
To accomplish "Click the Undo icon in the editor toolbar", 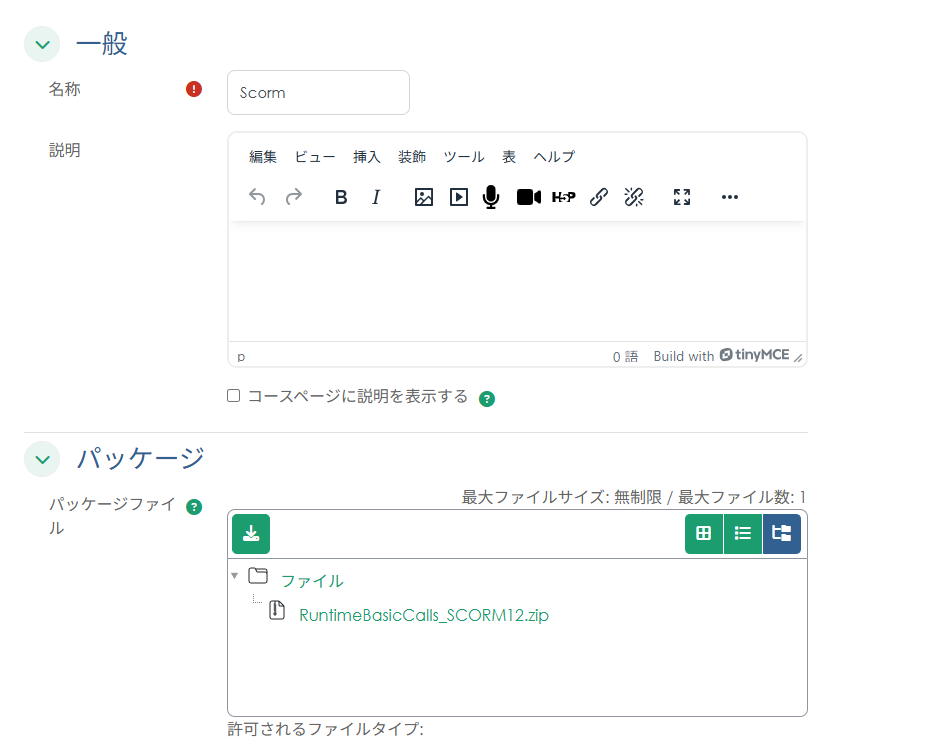I will [x=257, y=197].
